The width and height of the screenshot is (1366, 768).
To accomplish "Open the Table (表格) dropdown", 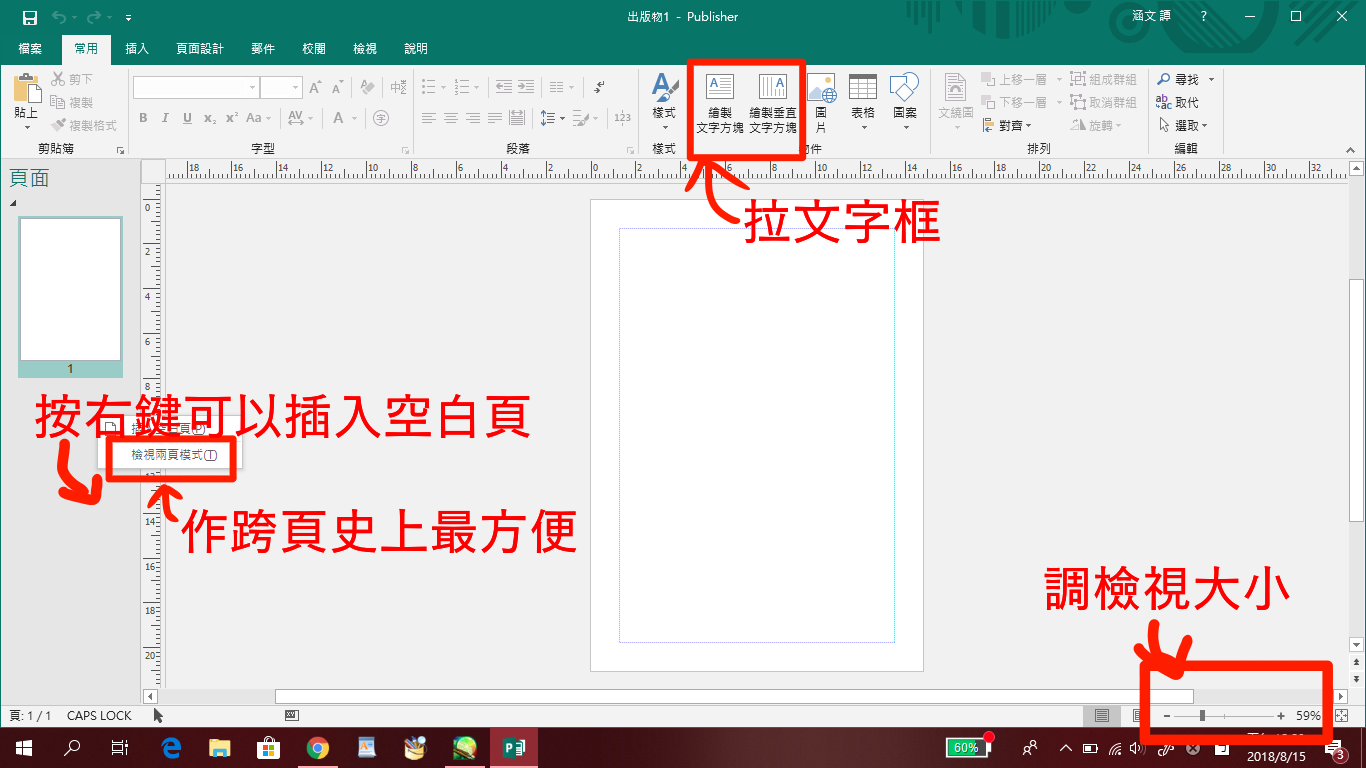I will 863,103.
